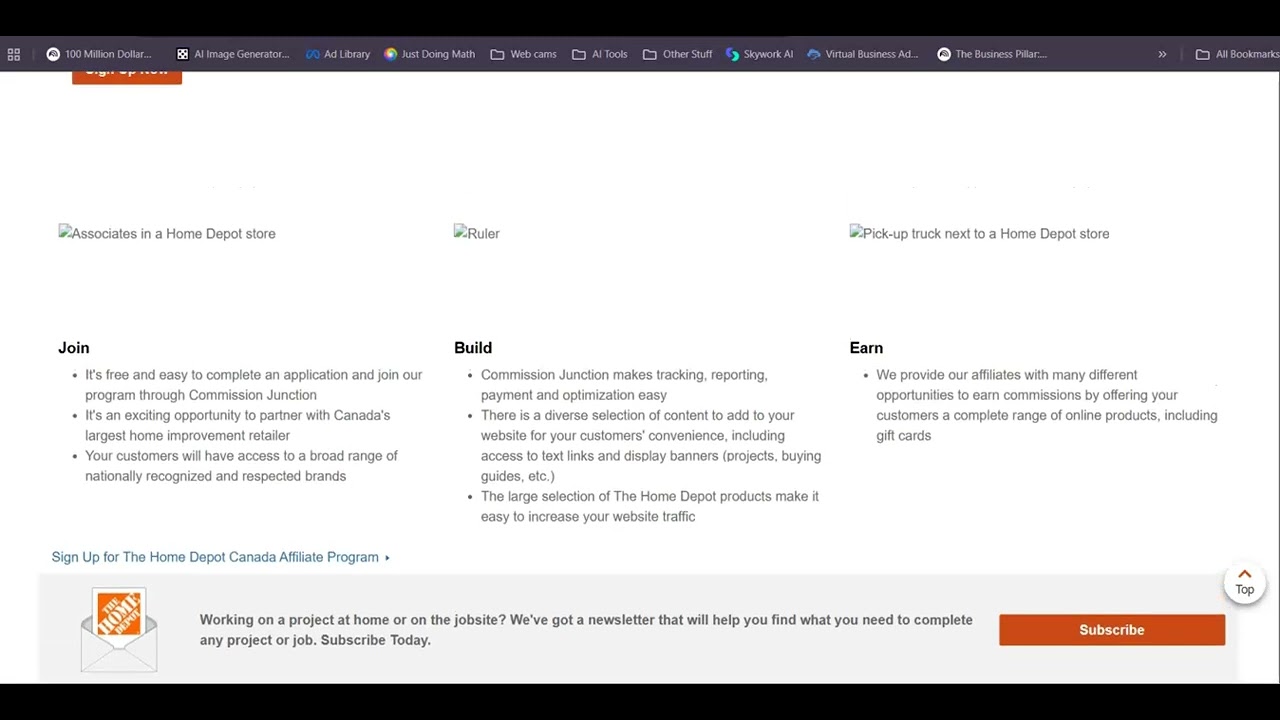Screen dimensions: 1280x720
Task: Click the 100 Million Dollar bookmark favicon
Action: [53, 54]
